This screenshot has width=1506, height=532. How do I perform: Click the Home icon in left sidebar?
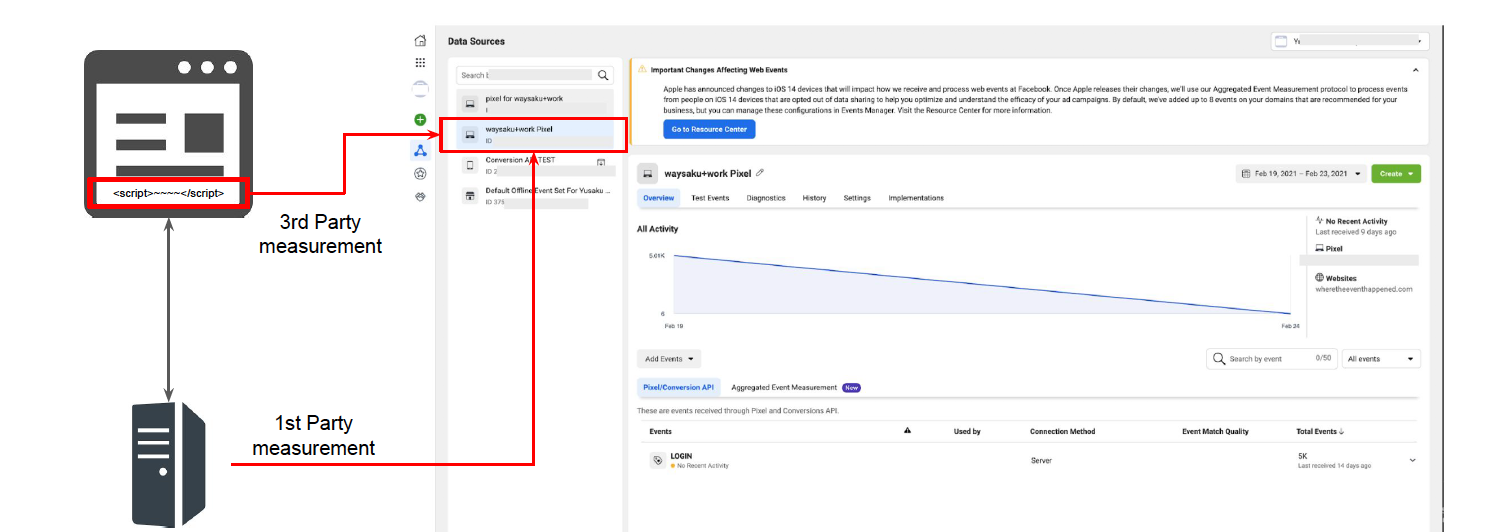420,41
